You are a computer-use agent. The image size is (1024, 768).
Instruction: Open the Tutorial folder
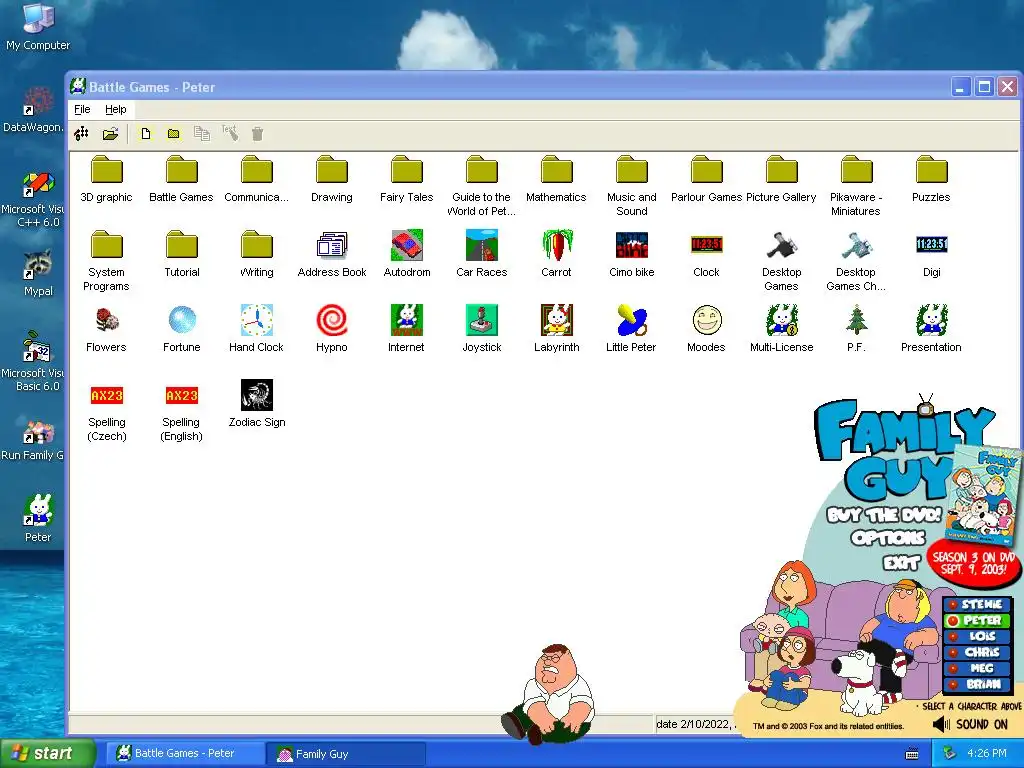pos(182,245)
